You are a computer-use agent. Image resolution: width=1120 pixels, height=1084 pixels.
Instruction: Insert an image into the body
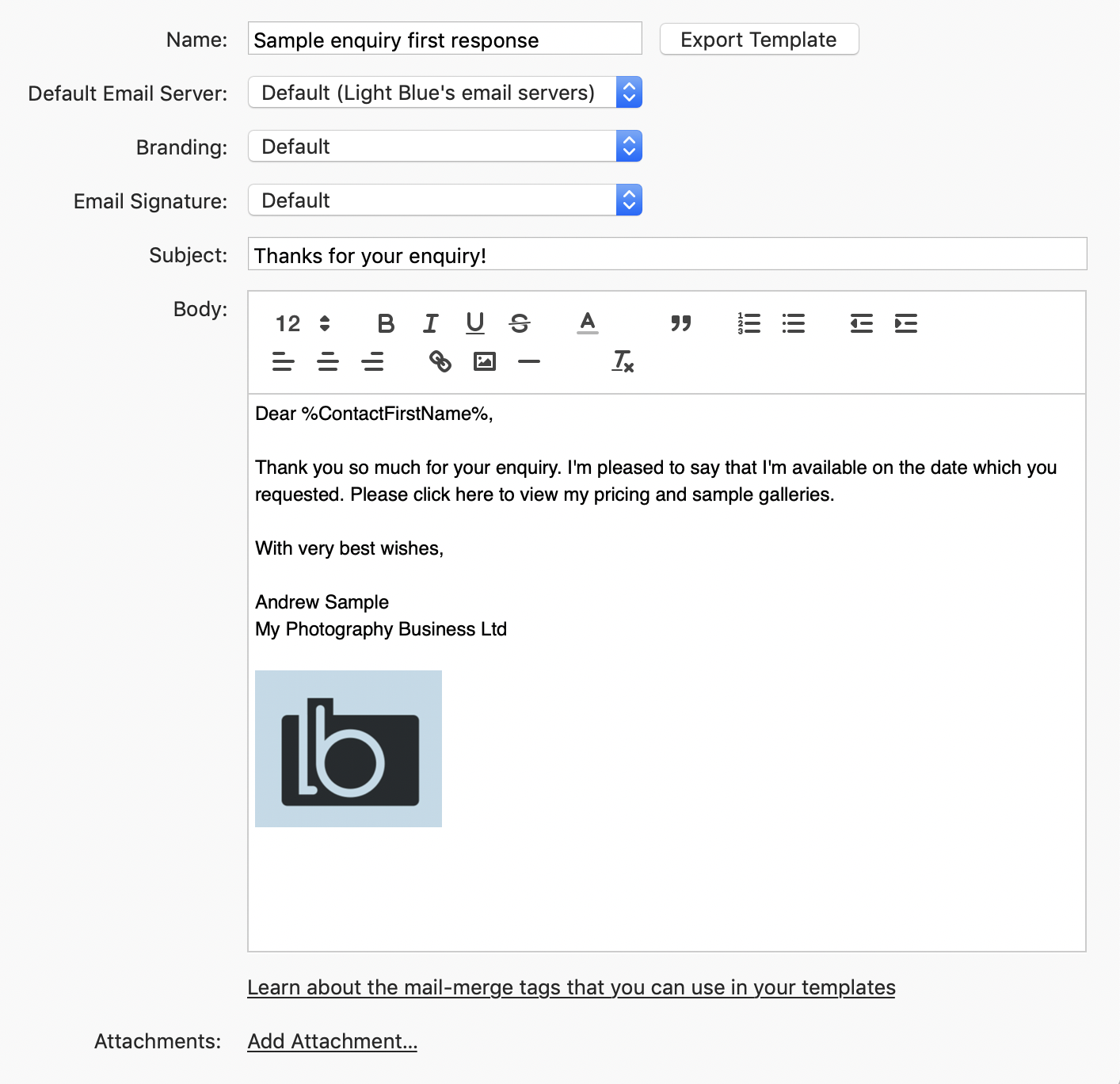tap(484, 361)
